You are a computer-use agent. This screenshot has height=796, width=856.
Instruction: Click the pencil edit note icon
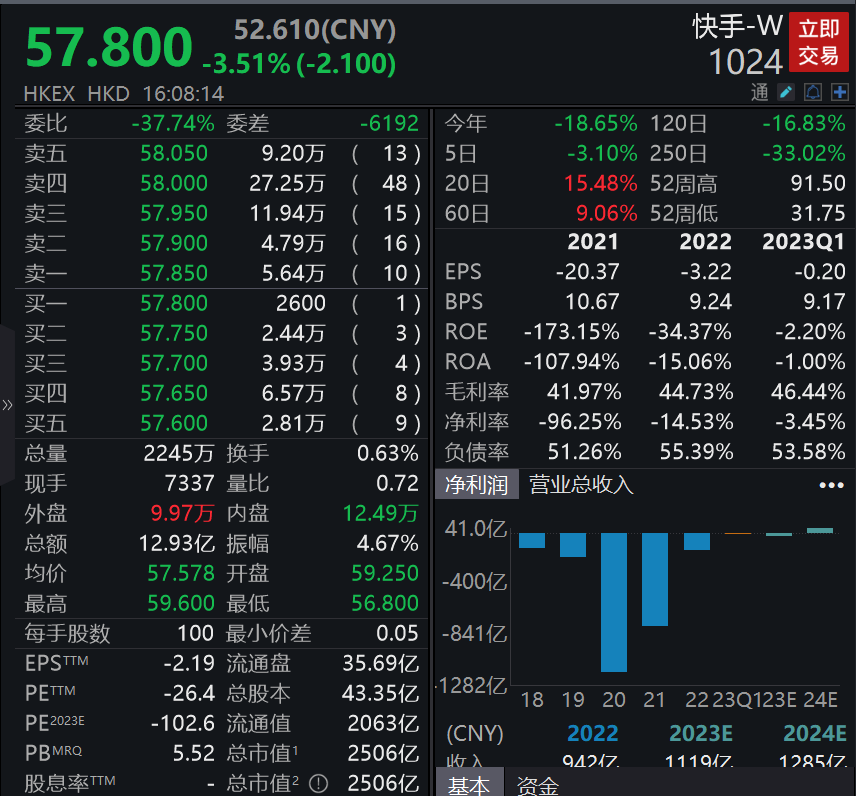[x=786, y=93]
